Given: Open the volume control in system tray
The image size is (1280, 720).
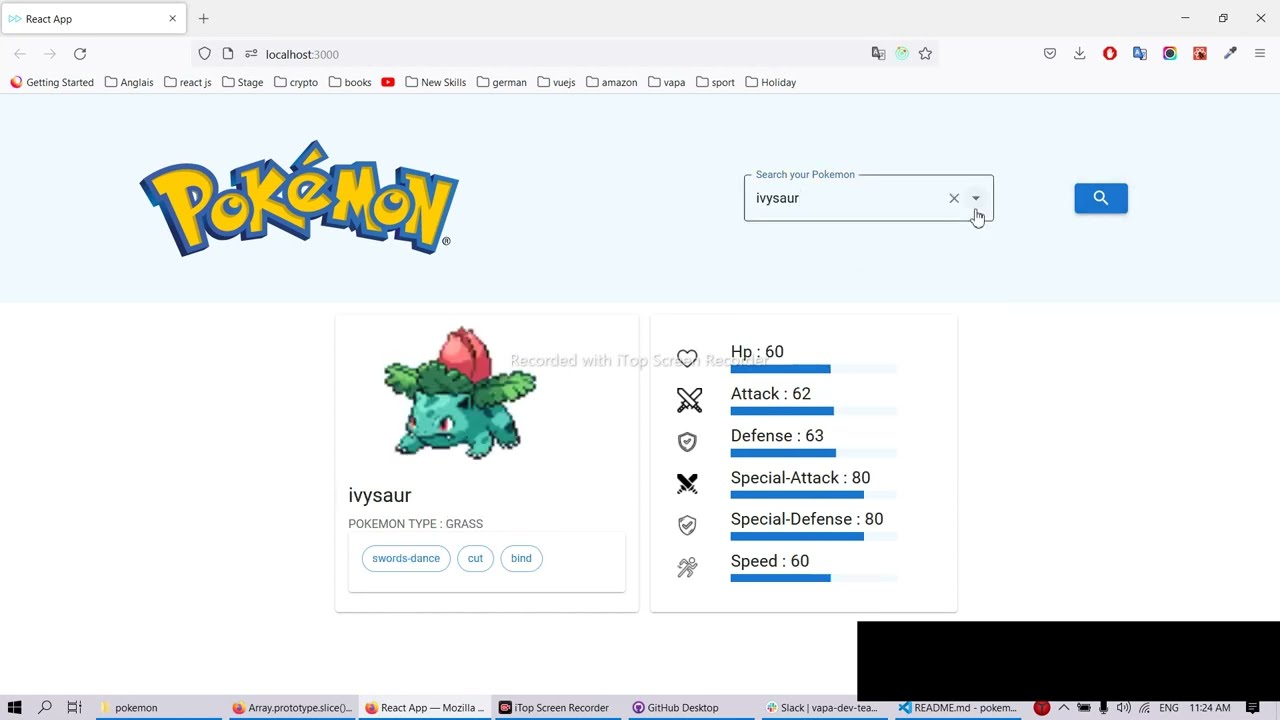Looking at the screenshot, I should (1123, 708).
